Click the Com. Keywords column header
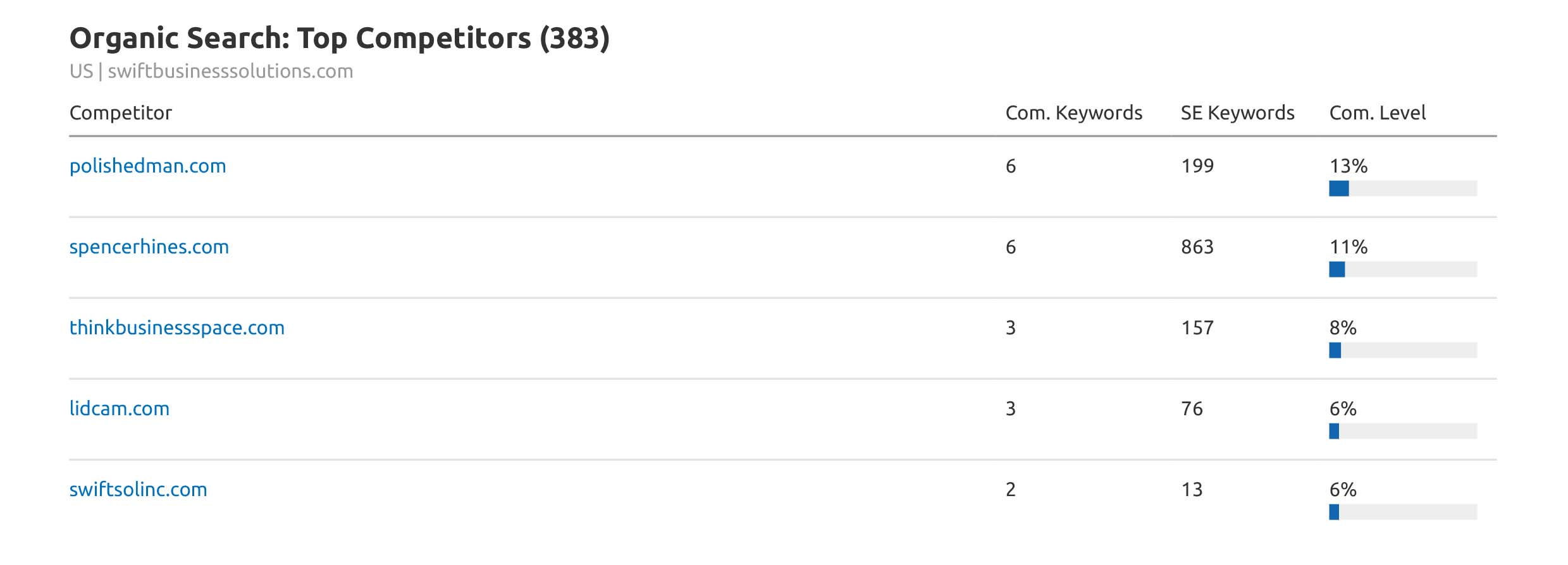The height and width of the screenshot is (565, 1568). (x=1073, y=113)
